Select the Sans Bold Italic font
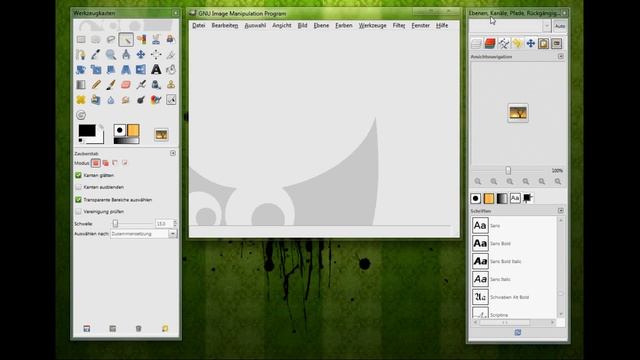The image size is (640, 360). pos(514,261)
